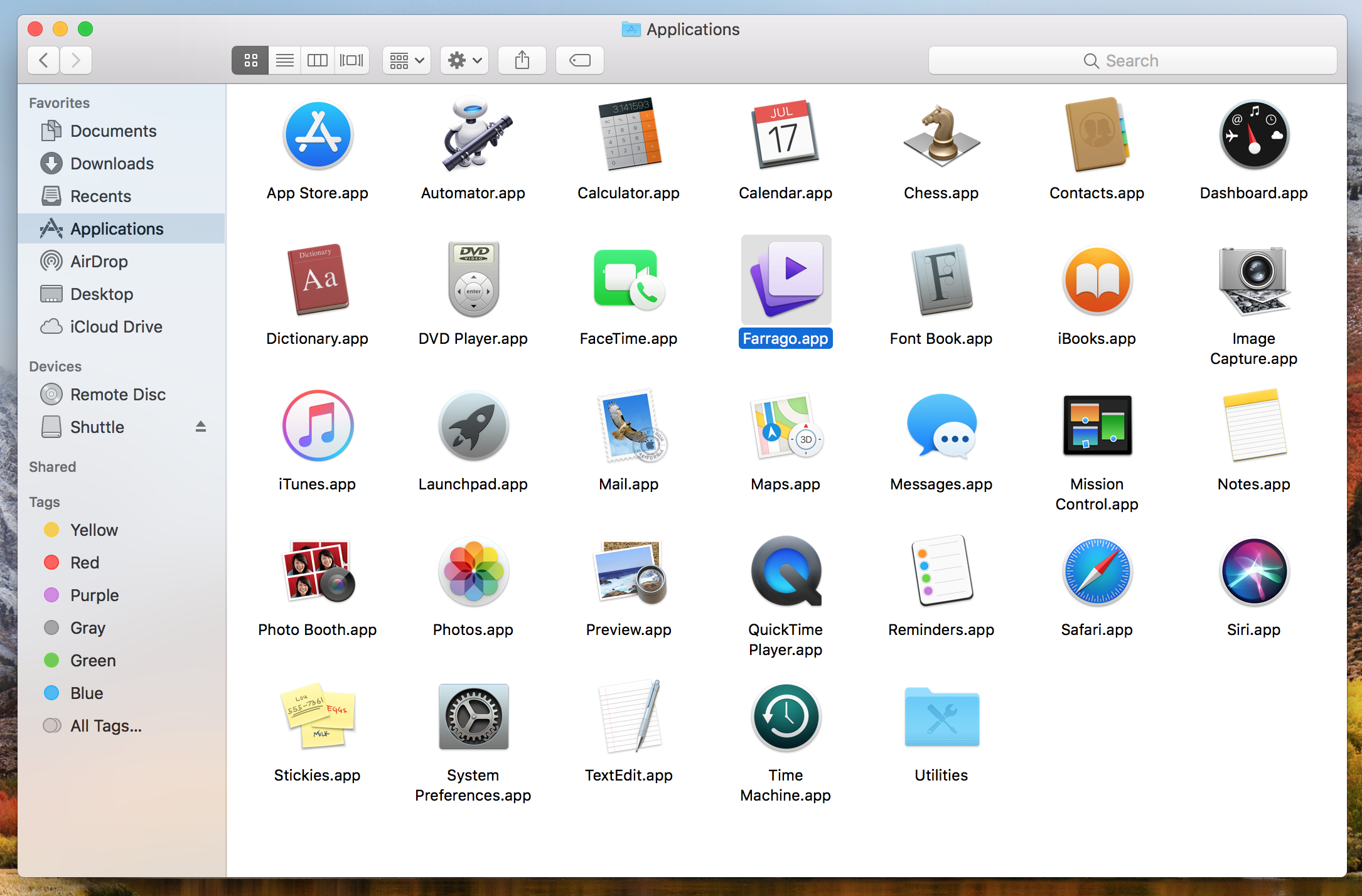Select the FaceTime app icon
1362x896 pixels.
629,280
